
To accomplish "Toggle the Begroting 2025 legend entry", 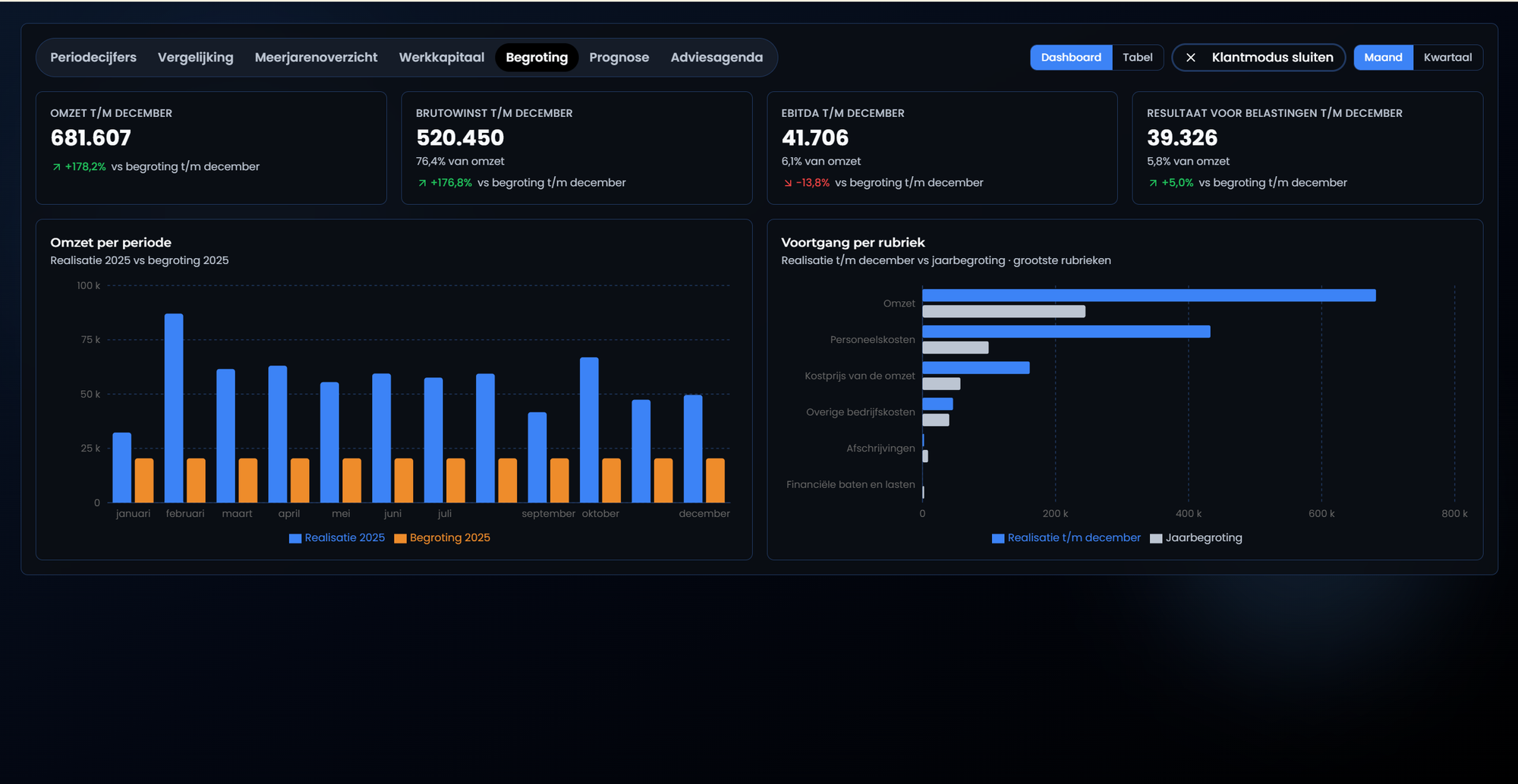I will [x=442, y=538].
